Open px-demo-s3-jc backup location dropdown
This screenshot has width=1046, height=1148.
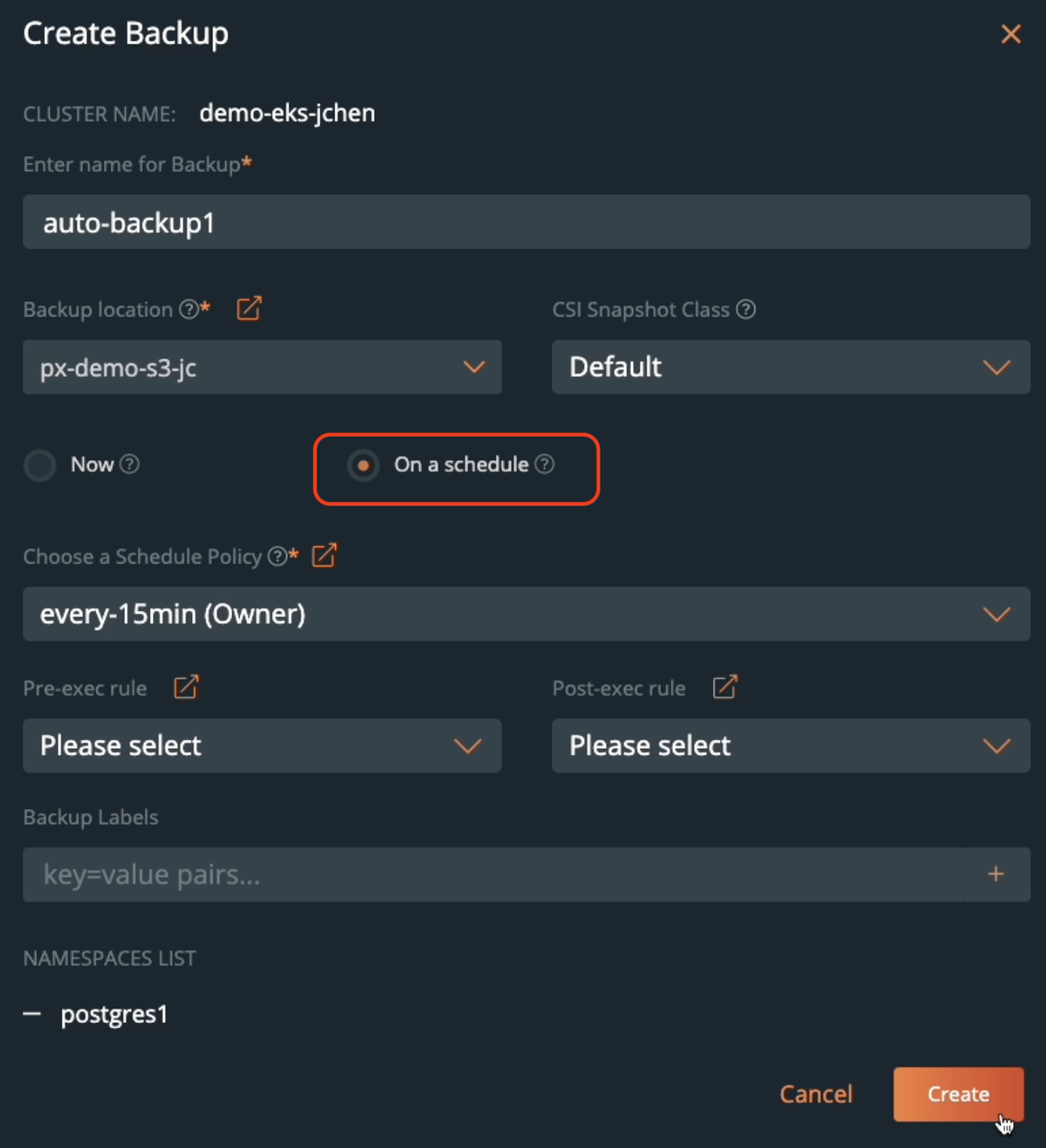point(262,367)
